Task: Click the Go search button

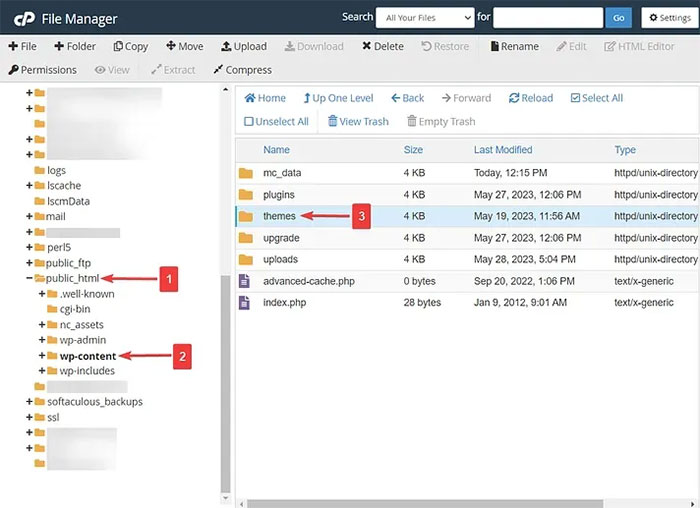Action: point(618,18)
